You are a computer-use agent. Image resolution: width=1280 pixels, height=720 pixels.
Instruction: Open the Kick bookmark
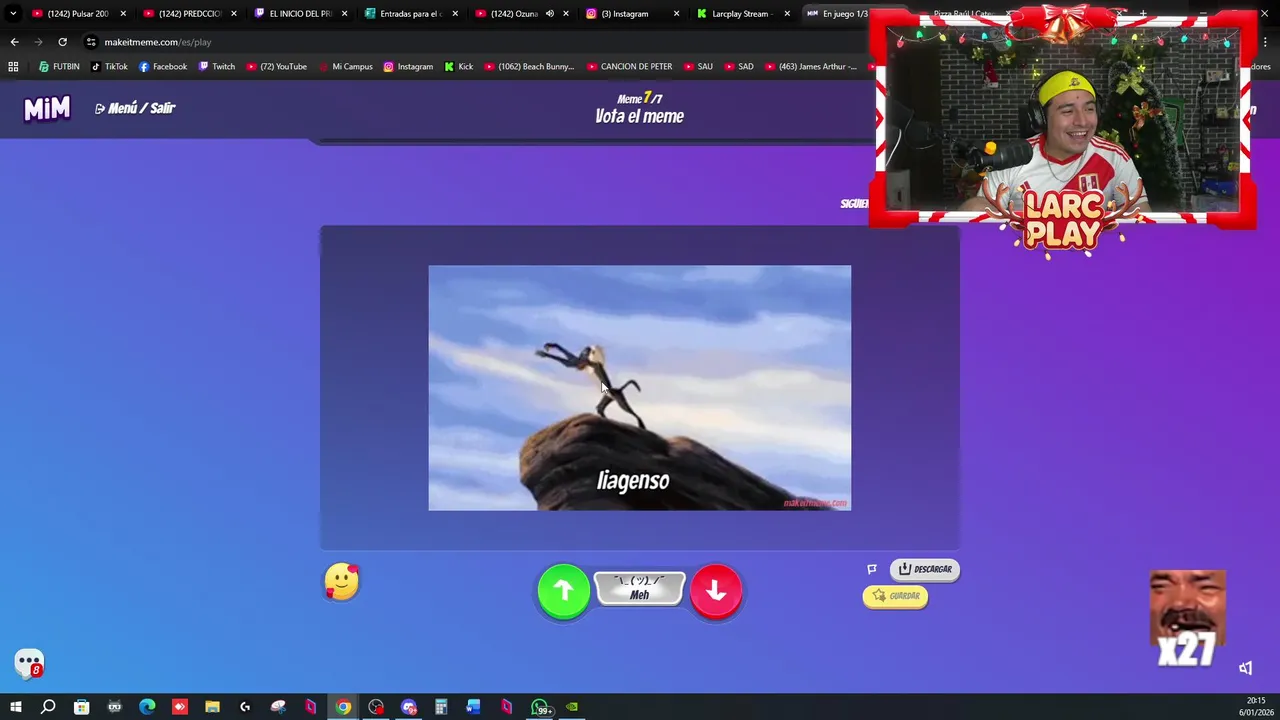click(459, 67)
